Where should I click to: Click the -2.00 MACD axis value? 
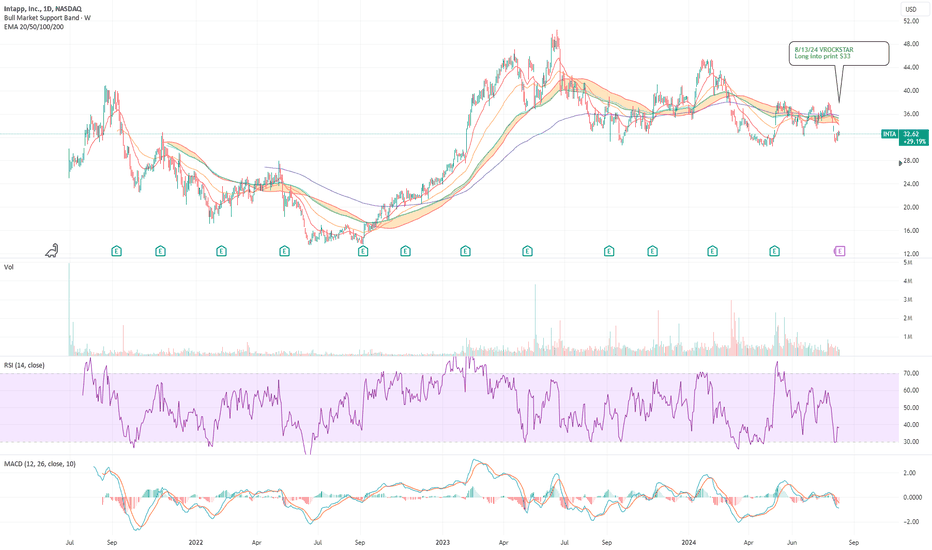[x=911, y=522]
